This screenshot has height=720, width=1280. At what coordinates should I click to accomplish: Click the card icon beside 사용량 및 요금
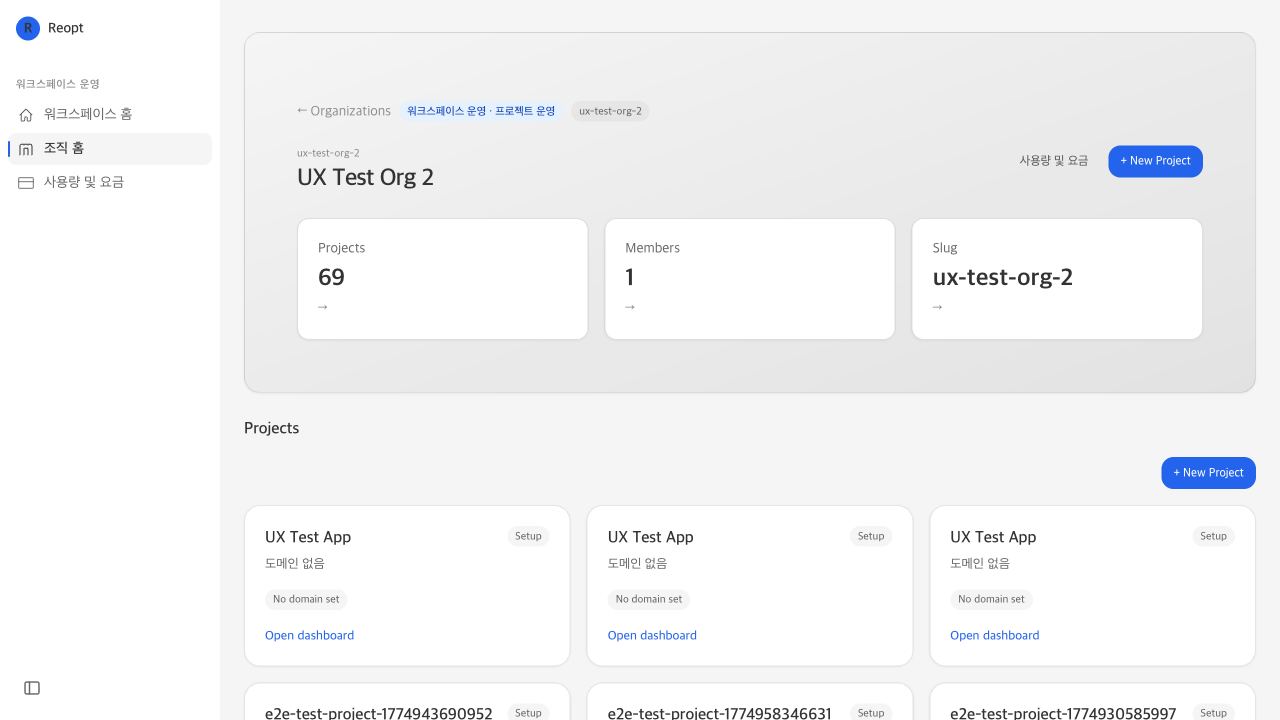(26, 183)
